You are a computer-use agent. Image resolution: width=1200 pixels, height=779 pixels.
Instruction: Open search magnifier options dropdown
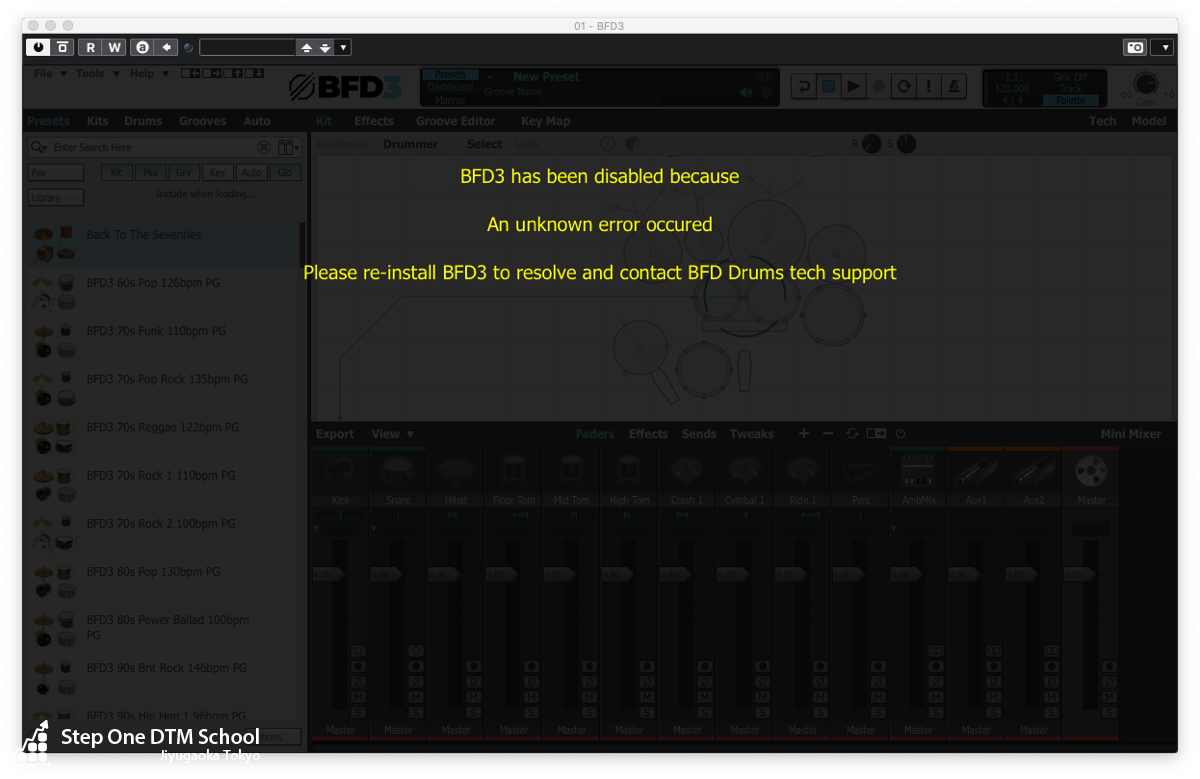click(38, 147)
